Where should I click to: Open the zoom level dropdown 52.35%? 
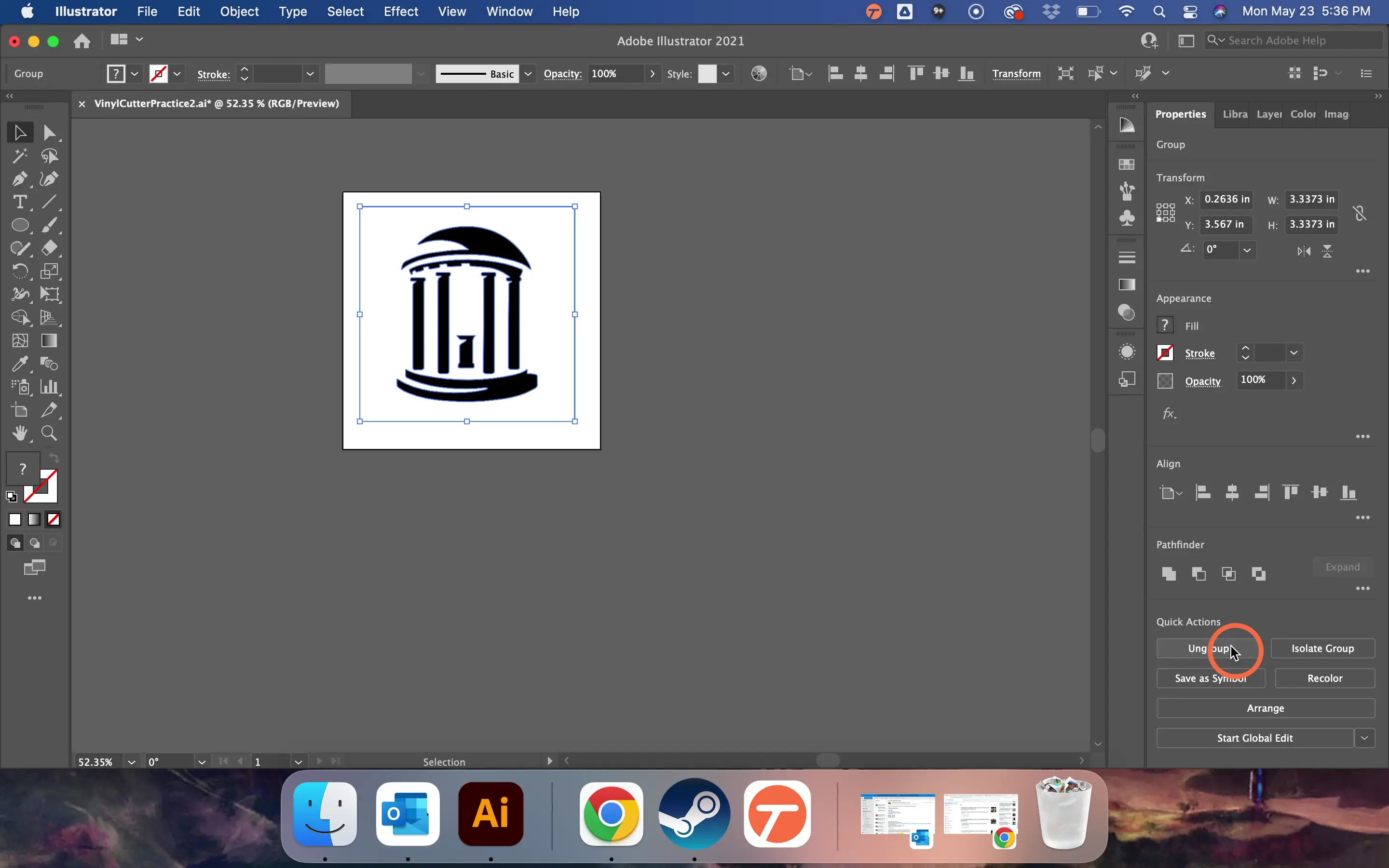pos(132,762)
